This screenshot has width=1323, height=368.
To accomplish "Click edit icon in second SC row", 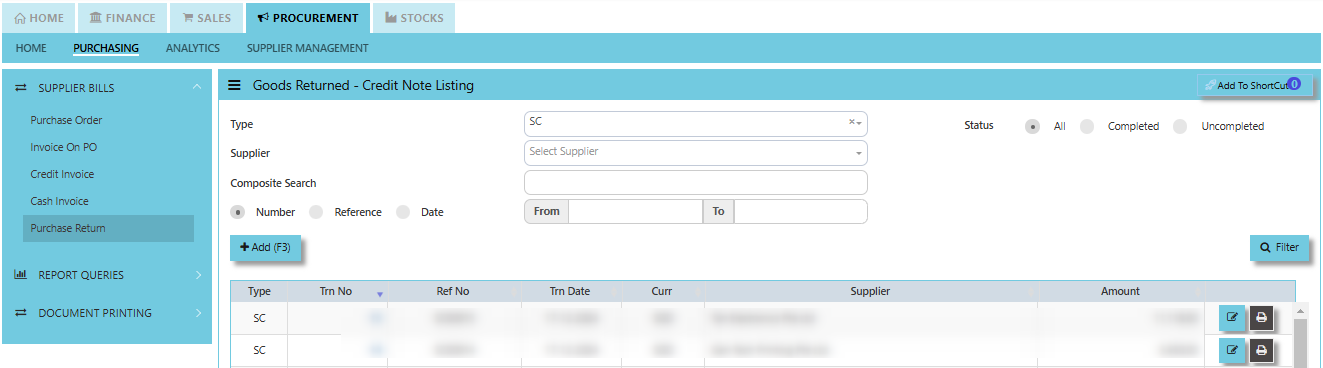I will (x=1232, y=350).
